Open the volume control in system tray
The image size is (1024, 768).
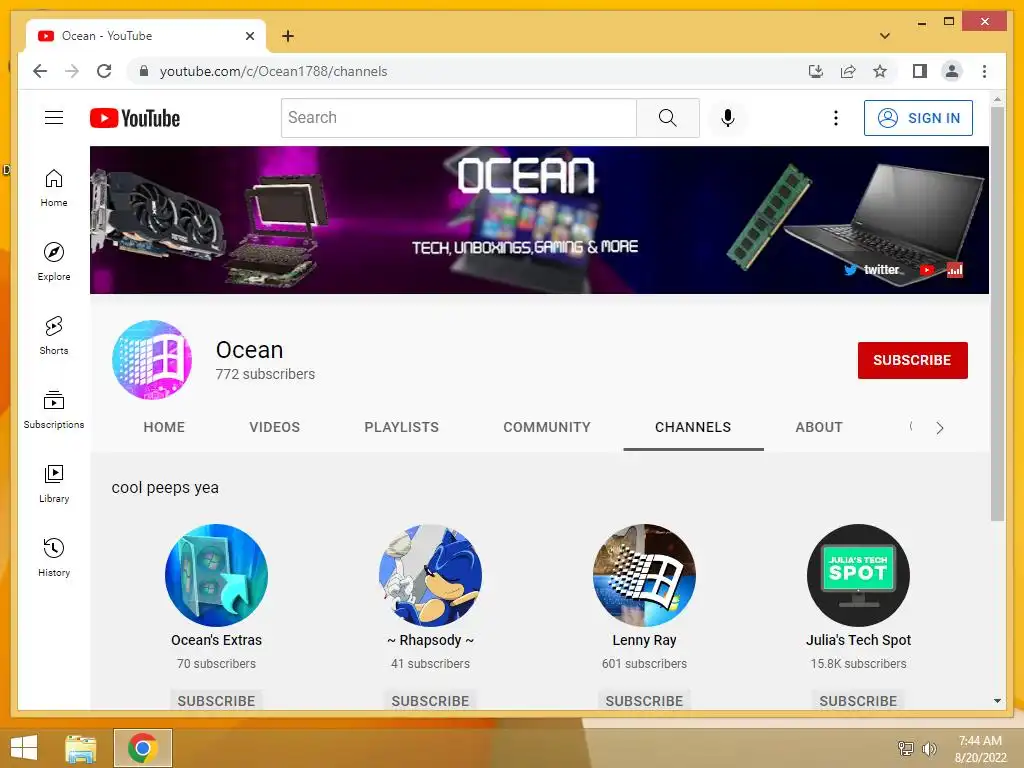[x=929, y=748]
